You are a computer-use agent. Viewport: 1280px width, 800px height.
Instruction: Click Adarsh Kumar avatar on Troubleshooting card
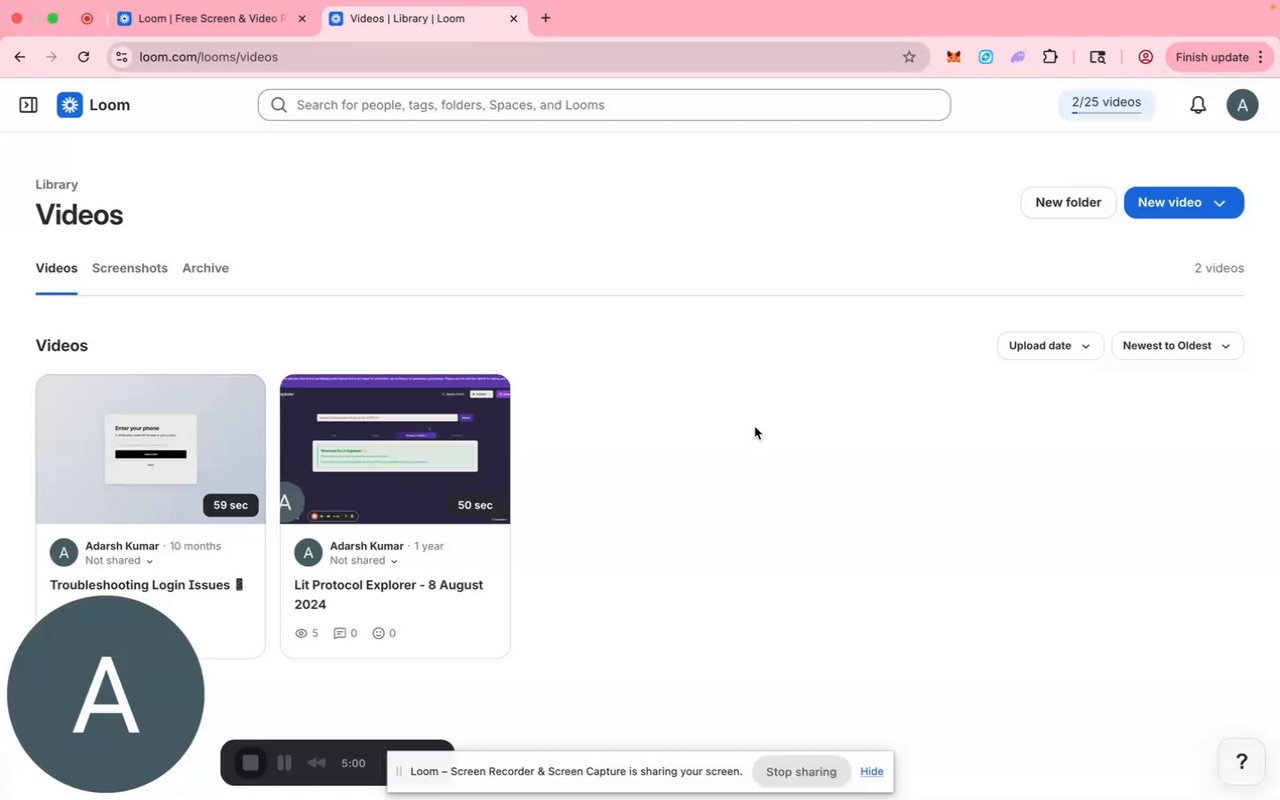coord(64,552)
